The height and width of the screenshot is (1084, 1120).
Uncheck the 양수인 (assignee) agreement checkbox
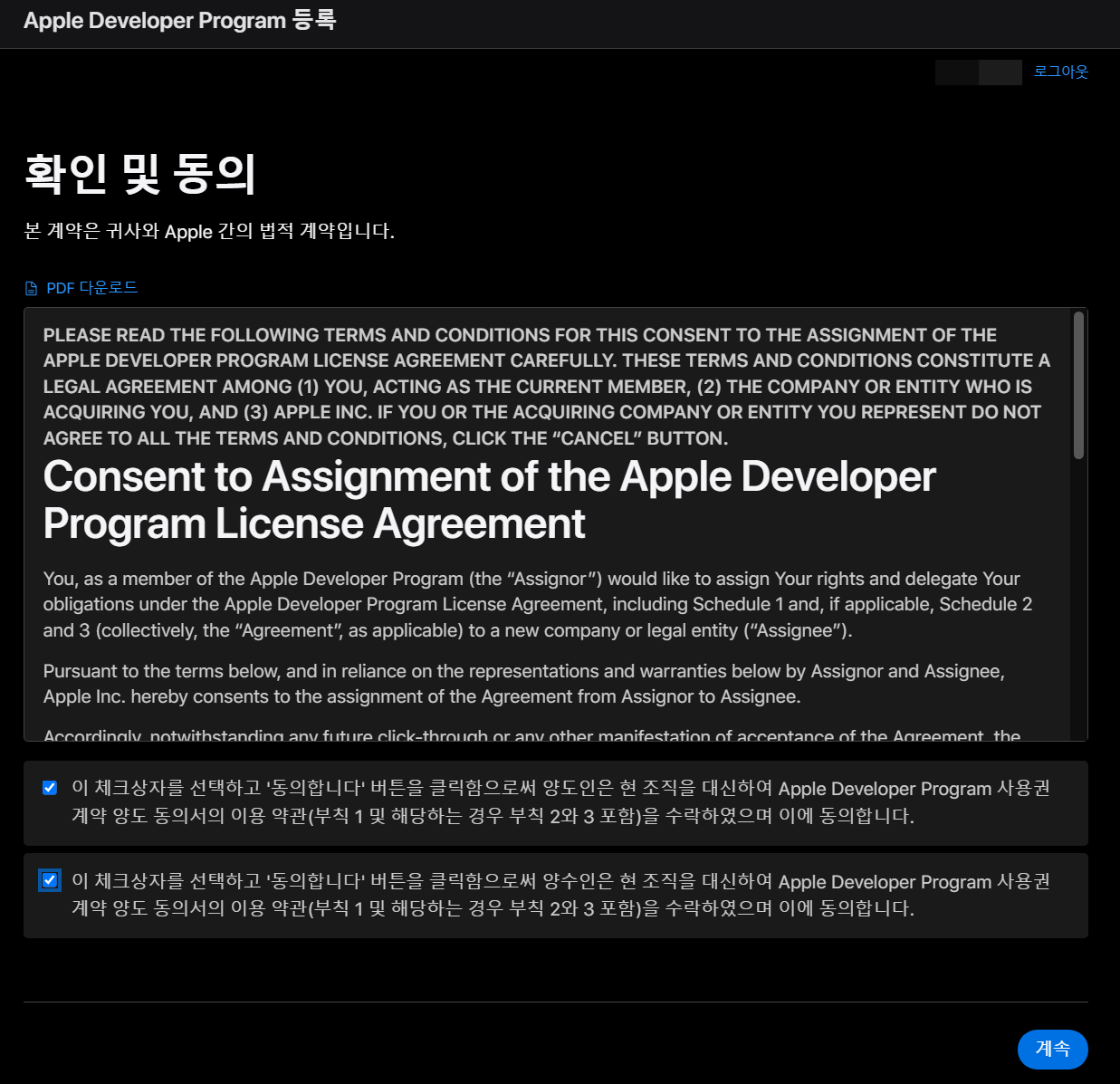(50, 880)
